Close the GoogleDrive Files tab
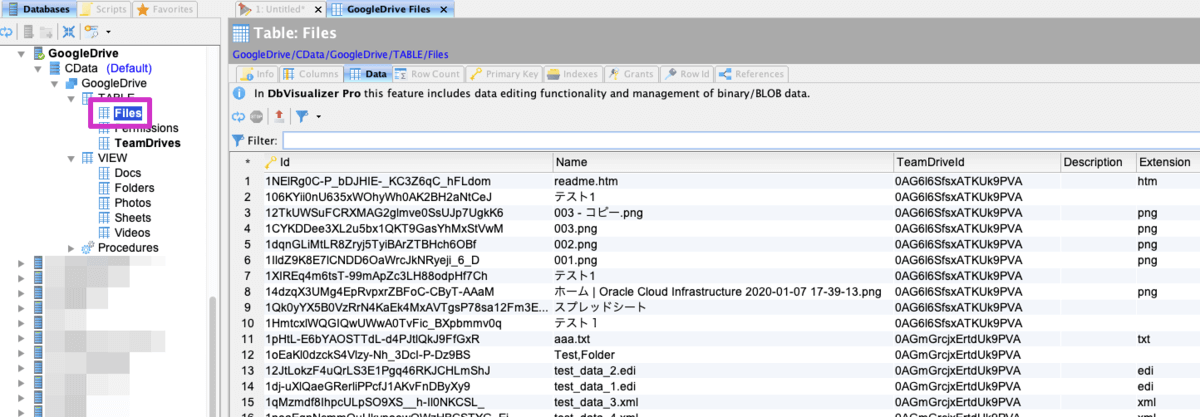 pos(445,9)
